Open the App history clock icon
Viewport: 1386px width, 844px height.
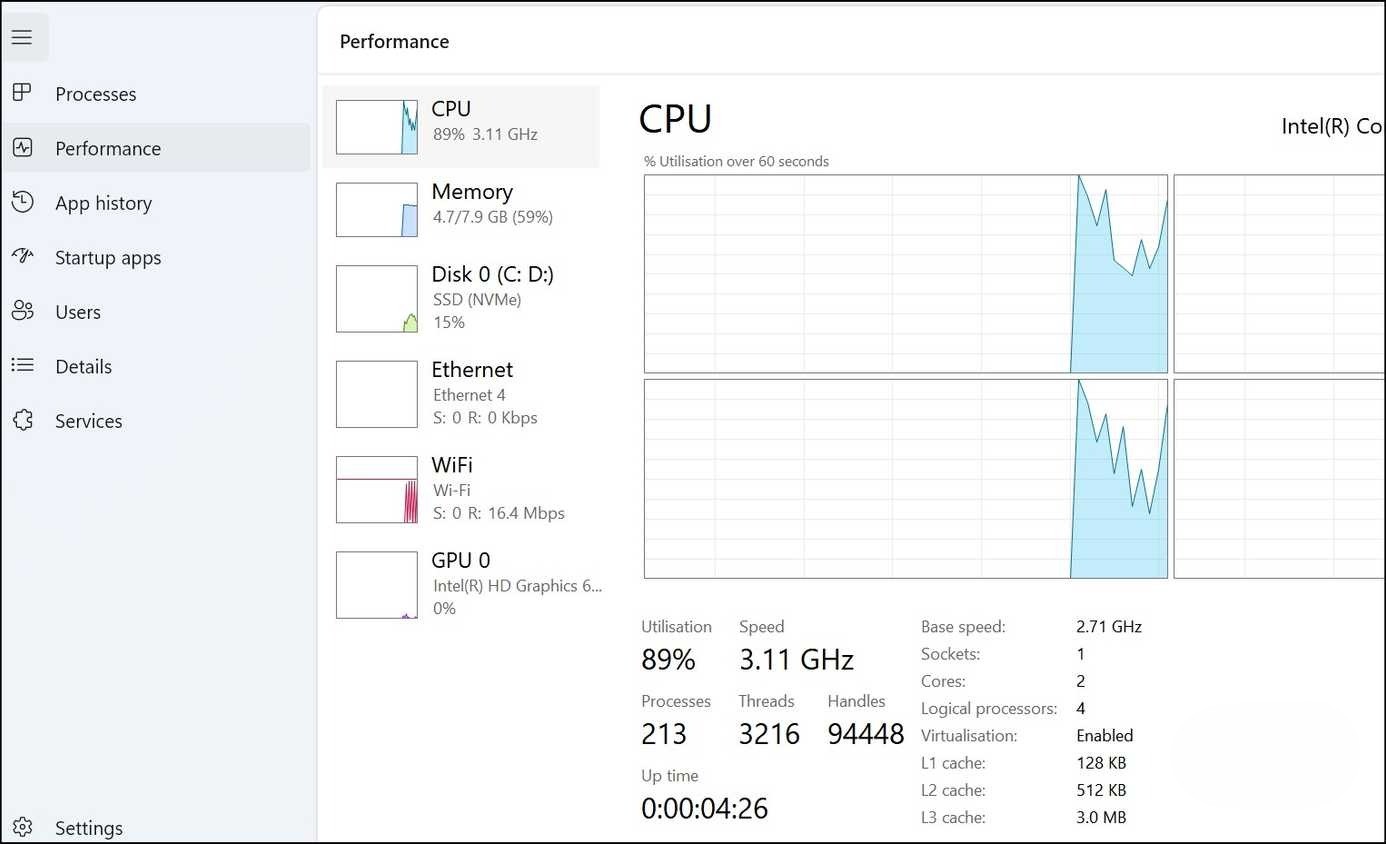pyautogui.click(x=22, y=203)
